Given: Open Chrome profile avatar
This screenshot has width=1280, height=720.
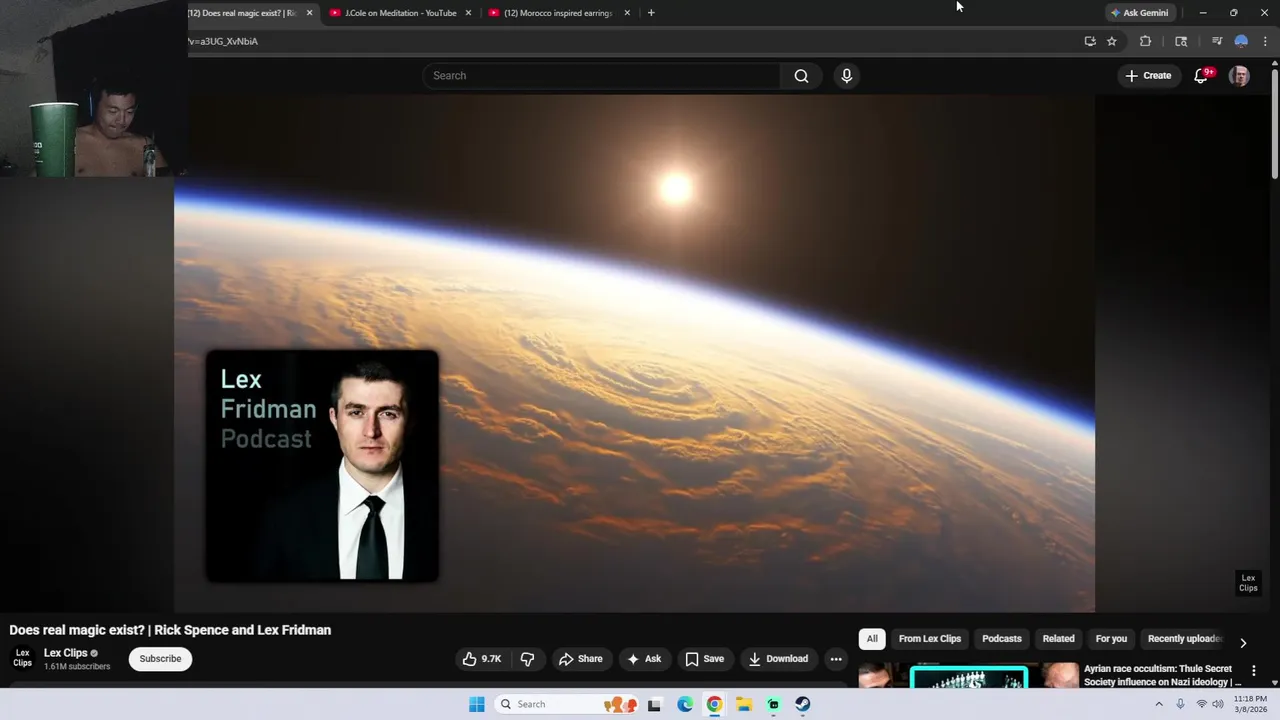Looking at the screenshot, I should (x=1241, y=41).
